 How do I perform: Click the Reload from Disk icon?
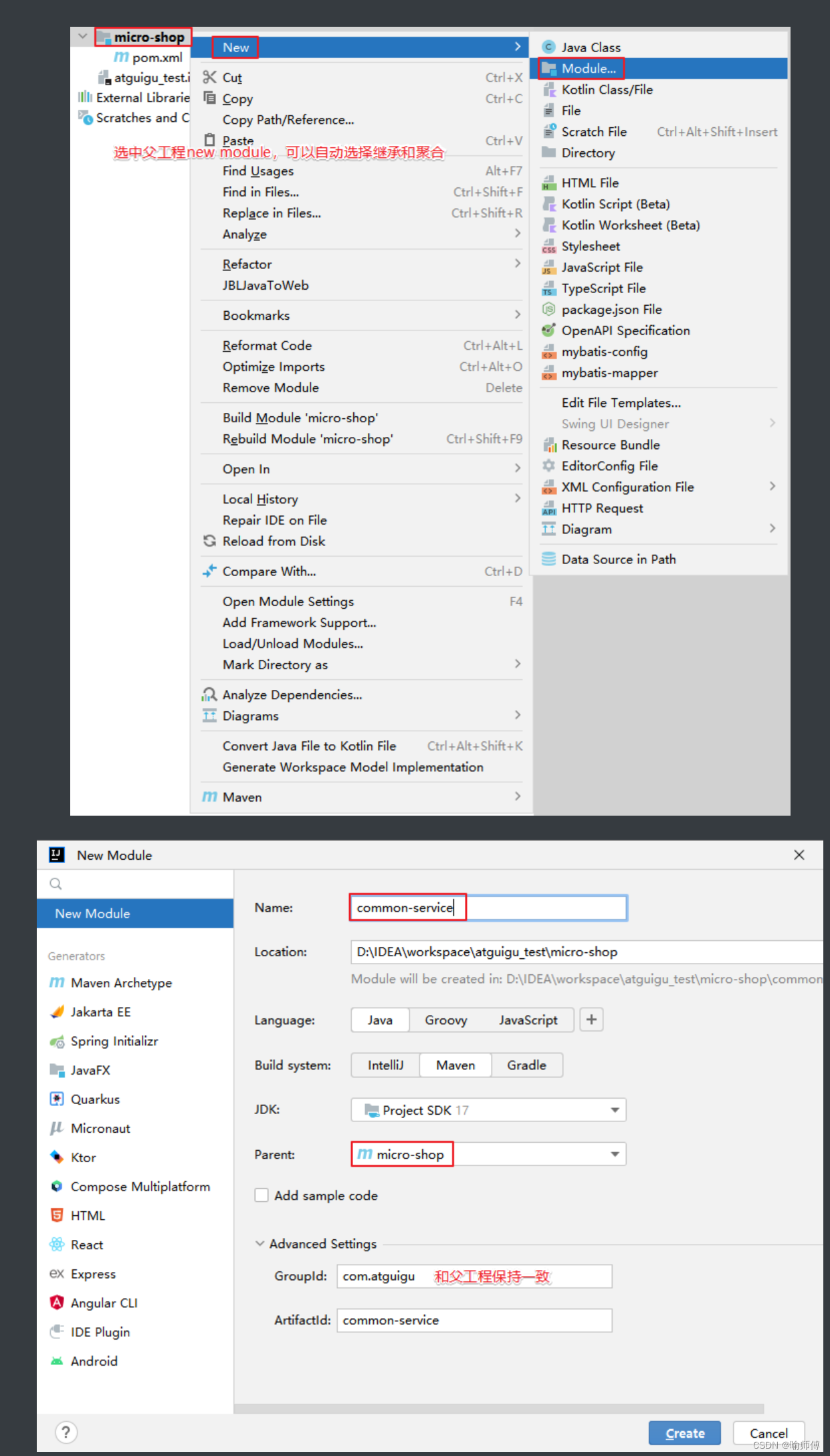(x=209, y=541)
